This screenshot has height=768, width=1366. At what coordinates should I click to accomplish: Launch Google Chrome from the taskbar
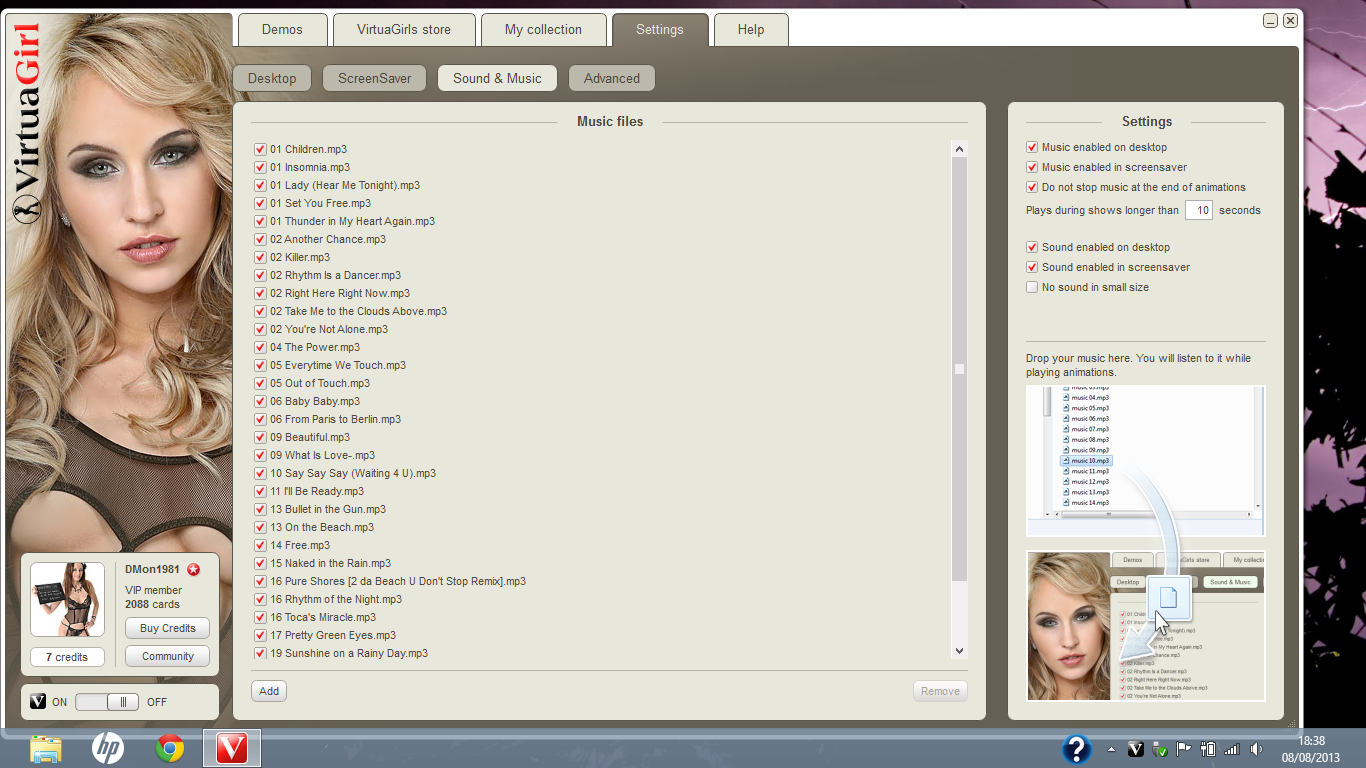pyautogui.click(x=170, y=748)
